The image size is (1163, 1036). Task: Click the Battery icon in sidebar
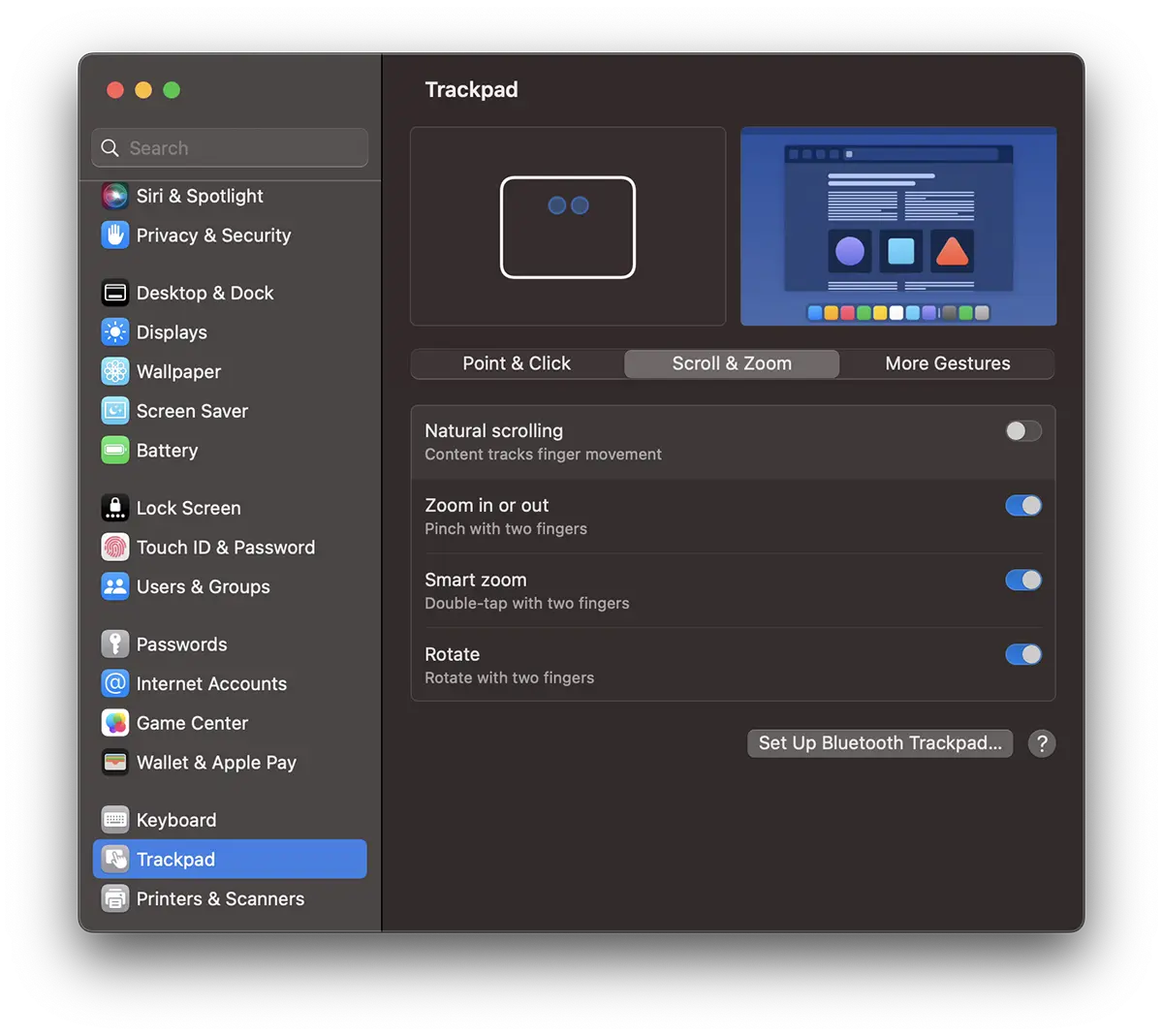[x=115, y=451]
